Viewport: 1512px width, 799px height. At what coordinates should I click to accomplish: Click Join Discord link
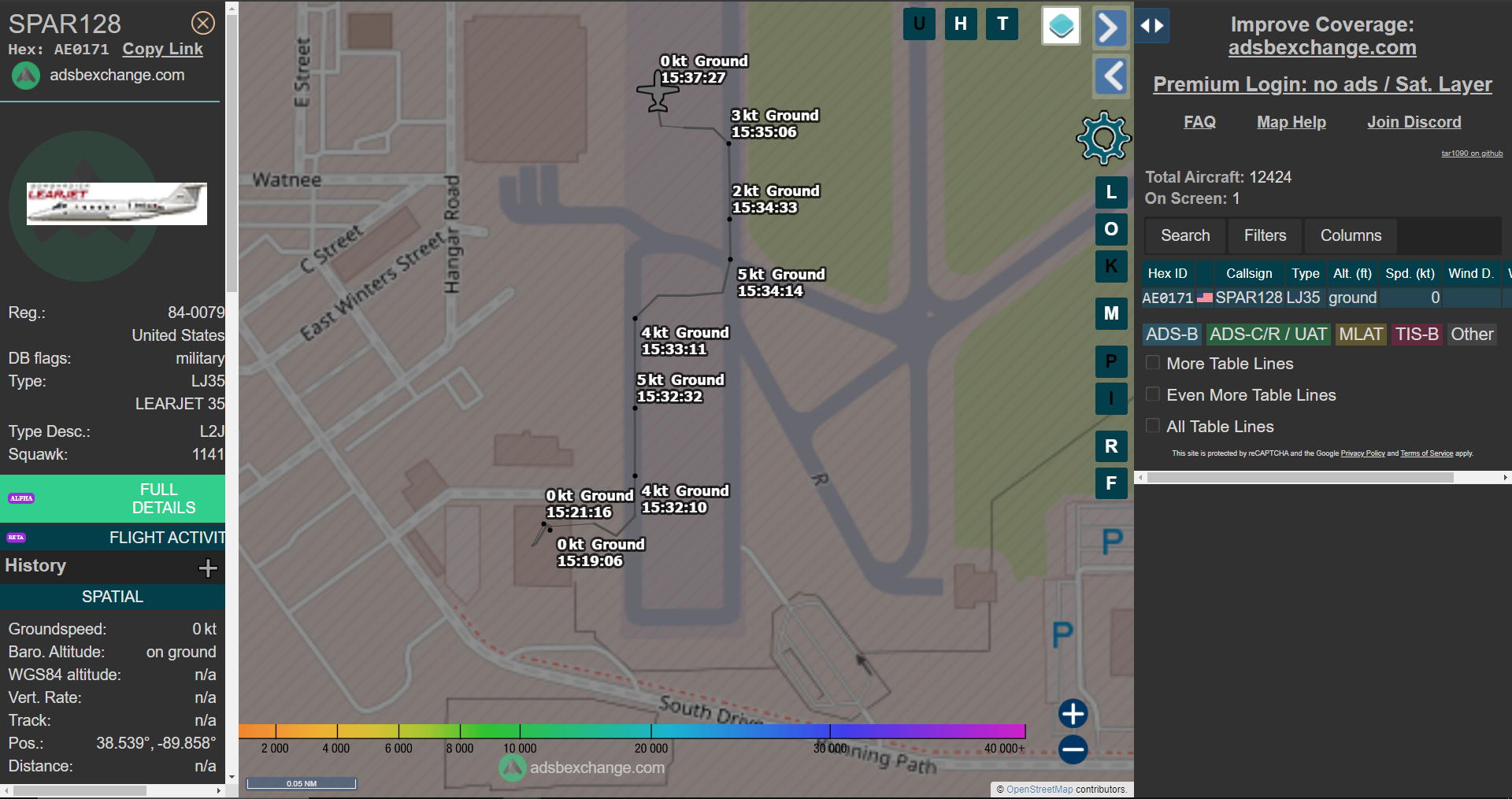[x=1414, y=122]
